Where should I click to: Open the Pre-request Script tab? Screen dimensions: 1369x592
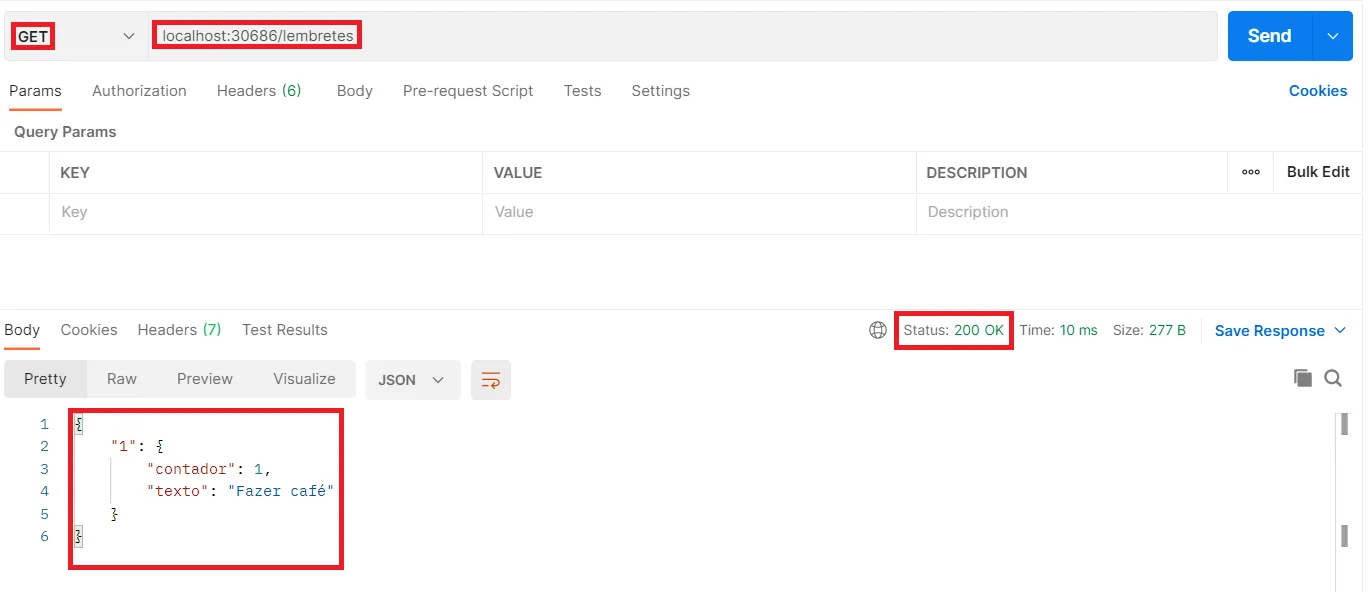coord(468,91)
